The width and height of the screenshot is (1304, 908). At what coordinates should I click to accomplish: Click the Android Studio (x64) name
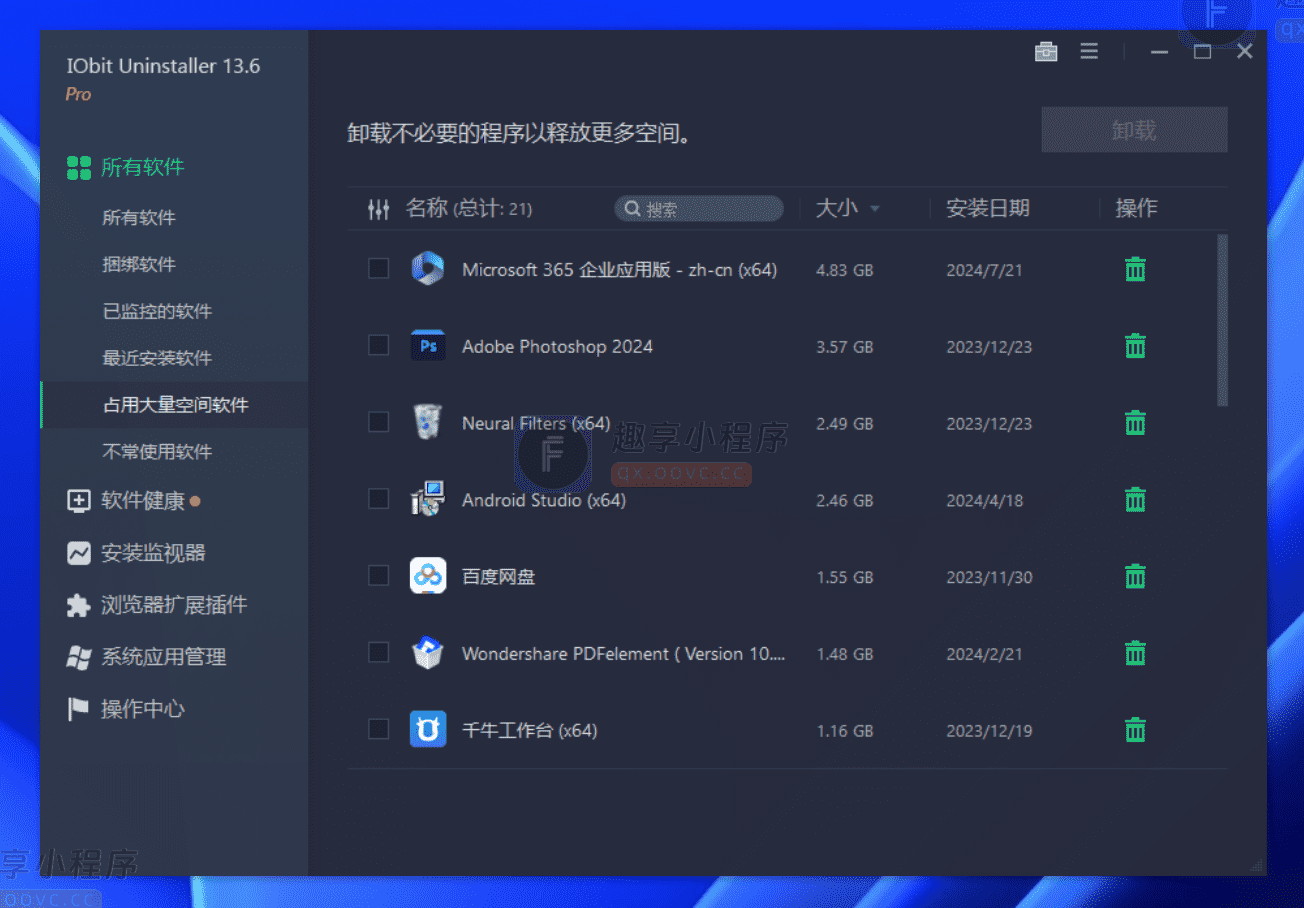pyautogui.click(x=544, y=500)
